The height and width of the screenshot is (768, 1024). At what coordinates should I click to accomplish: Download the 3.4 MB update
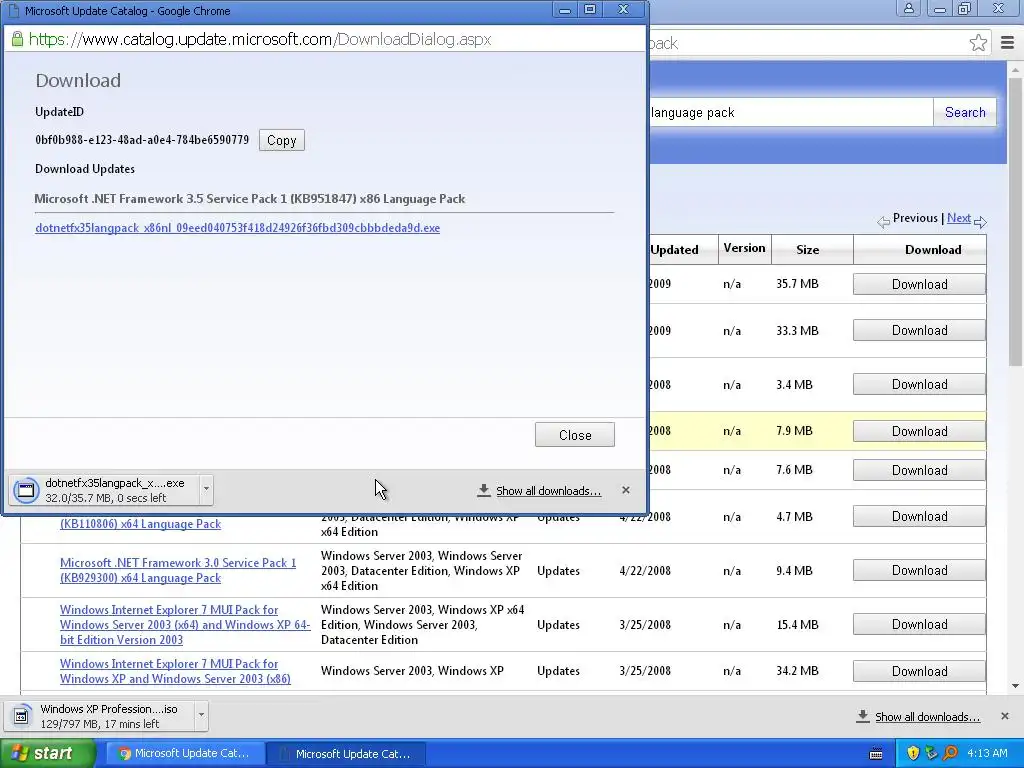click(x=920, y=385)
